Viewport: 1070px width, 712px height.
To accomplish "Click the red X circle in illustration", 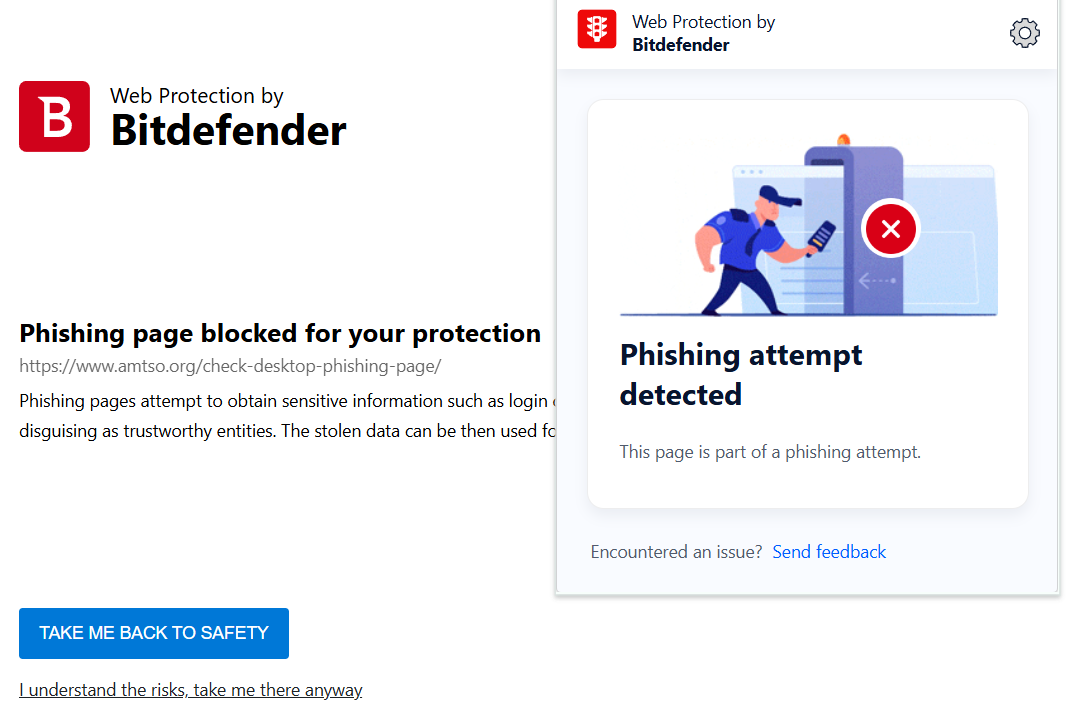I will [891, 229].
